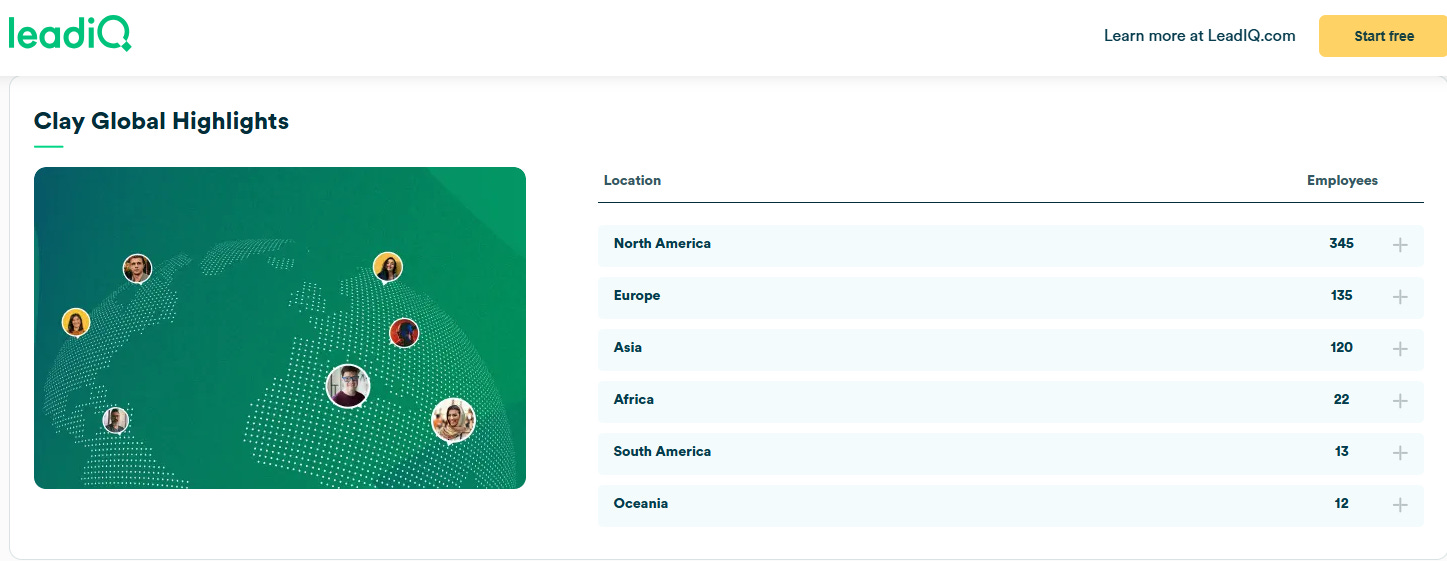
Task: Click the avatar of smiling woman in headscarf
Action: 453,420
